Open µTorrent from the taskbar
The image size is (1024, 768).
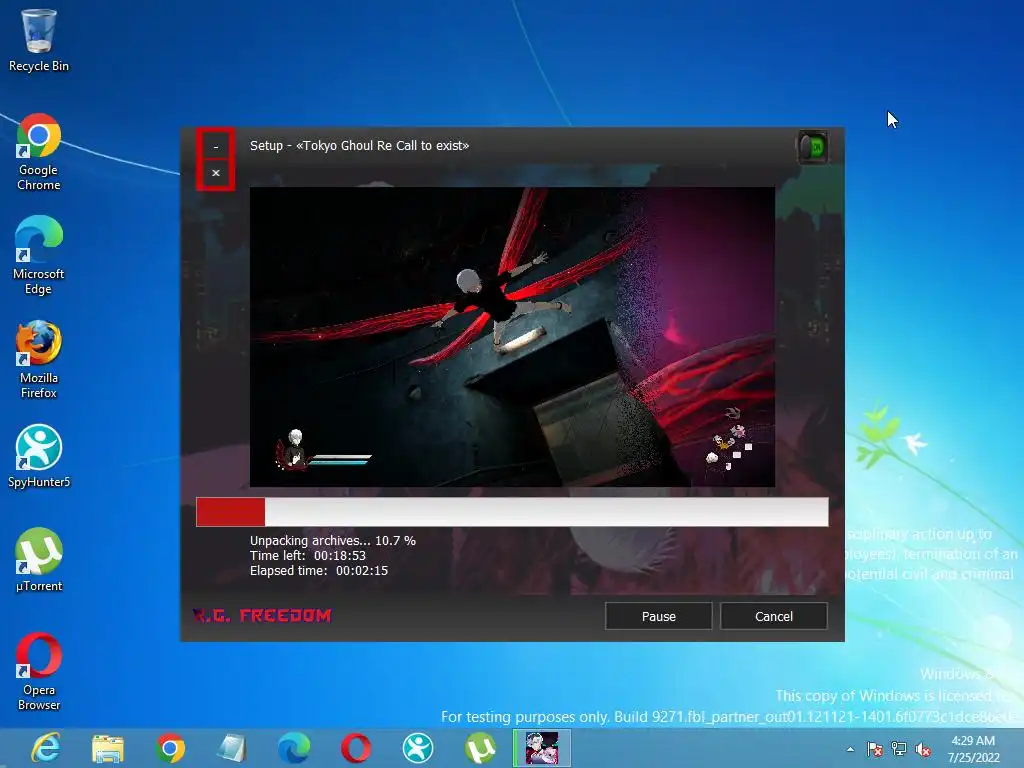(480, 748)
